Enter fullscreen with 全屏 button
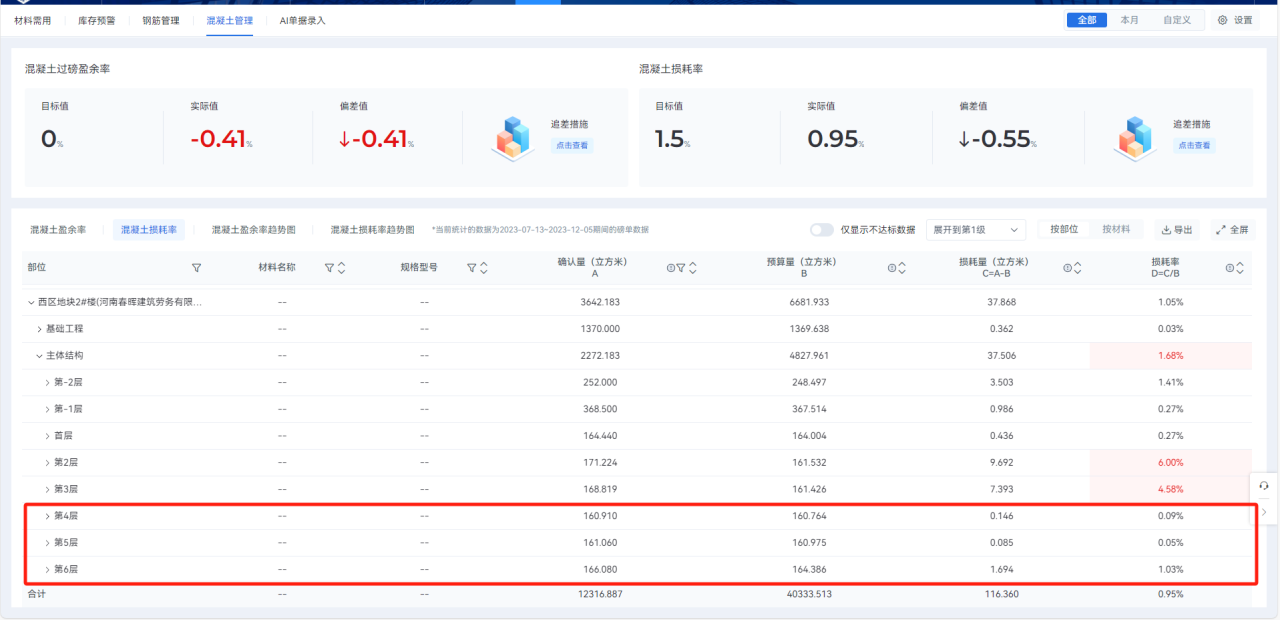 coord(1232,230)
